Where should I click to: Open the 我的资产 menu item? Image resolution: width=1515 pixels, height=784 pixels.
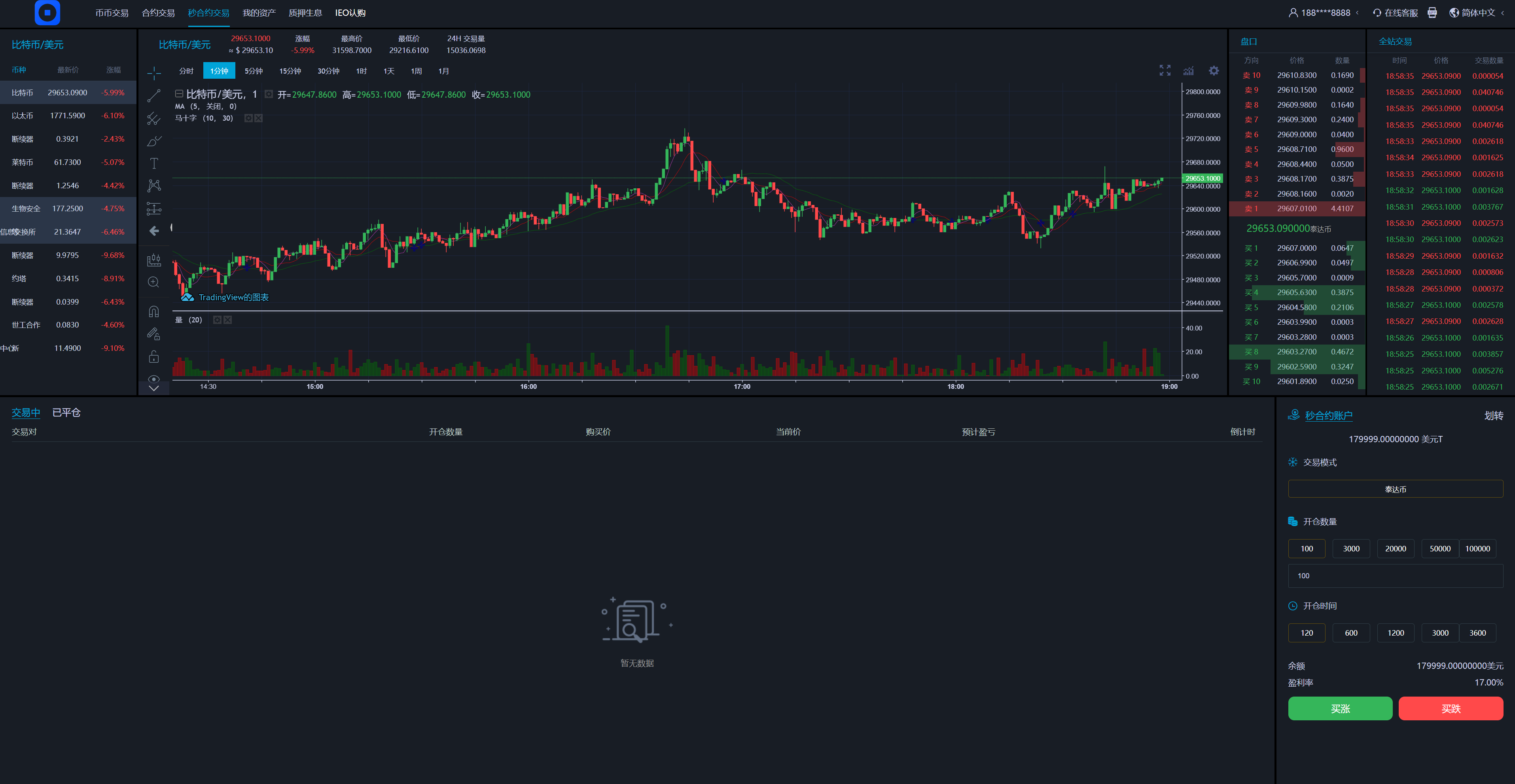coord(259,12)
